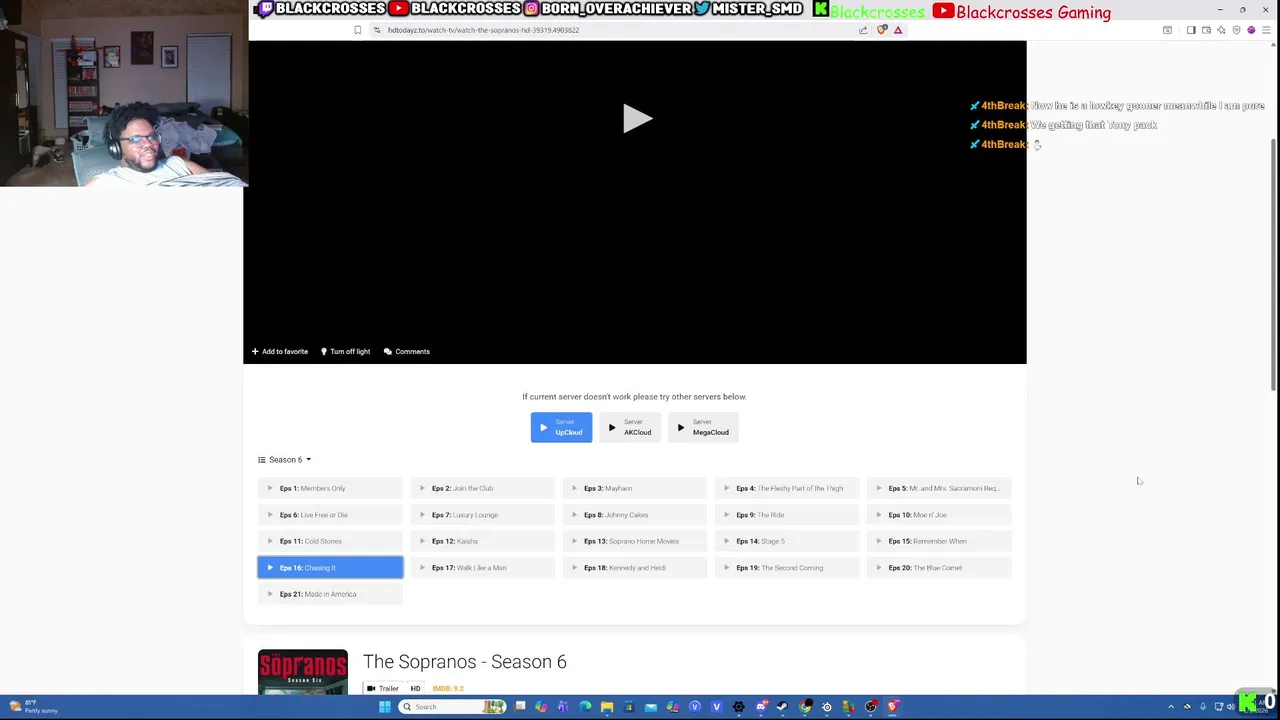Open Eps 13: Soprano Home Movies
Viewport: 1280px width, 720px height.
click(x=634, y=541)
